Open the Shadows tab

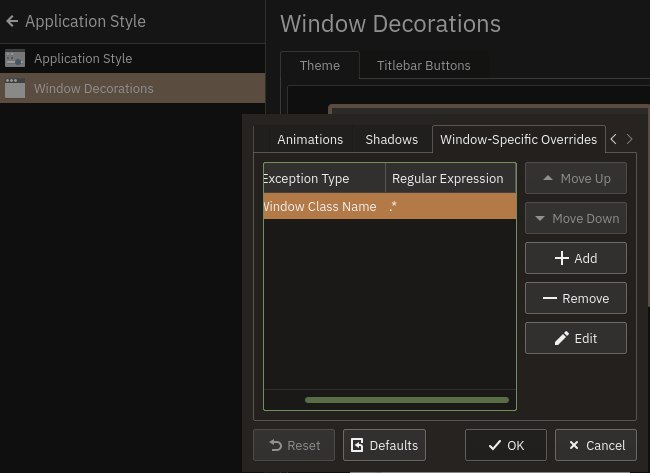click(x=392, y=140)
